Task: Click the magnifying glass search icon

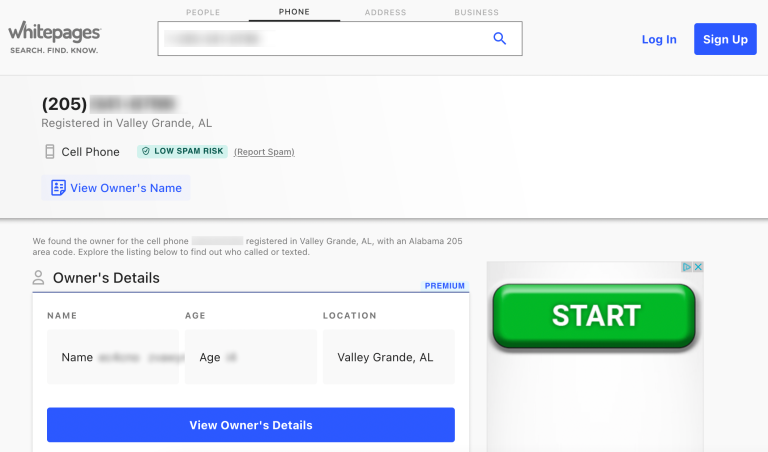Action: pos(499,38)
